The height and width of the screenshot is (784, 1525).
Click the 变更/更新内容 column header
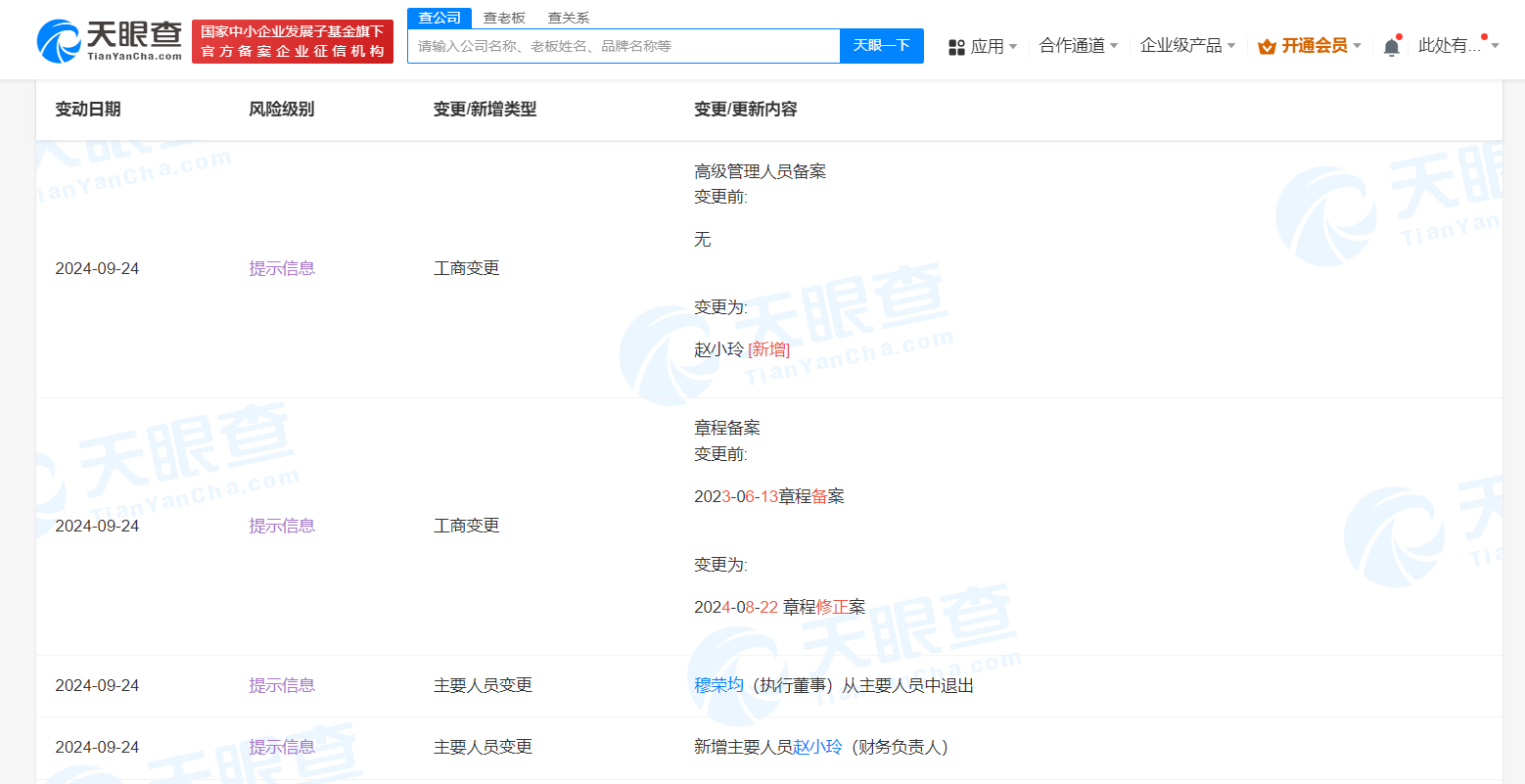(746, 109)
